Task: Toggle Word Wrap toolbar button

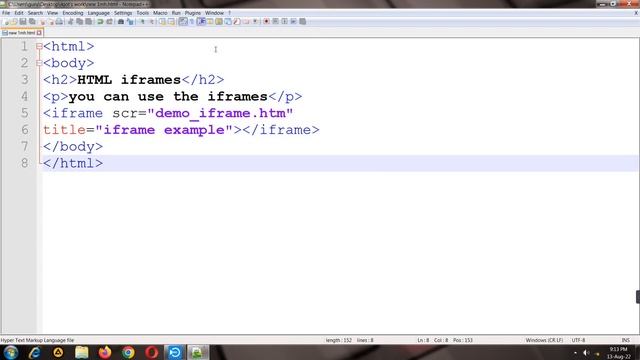Action: point(183,21)
